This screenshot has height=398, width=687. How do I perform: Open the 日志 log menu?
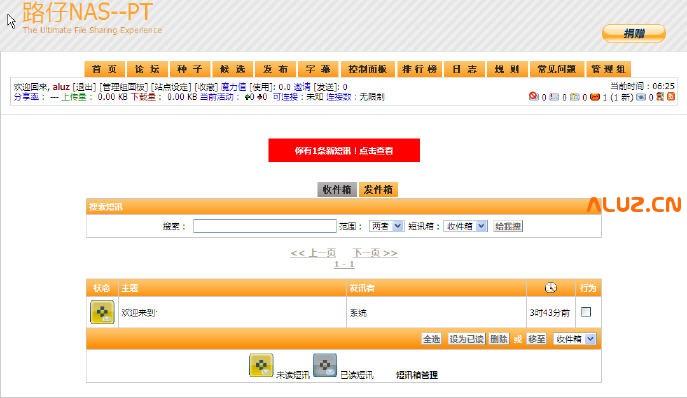pos(464,69)
